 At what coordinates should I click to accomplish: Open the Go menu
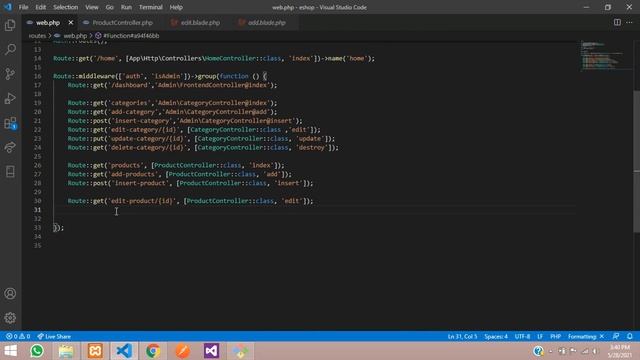tap(109, 7)
